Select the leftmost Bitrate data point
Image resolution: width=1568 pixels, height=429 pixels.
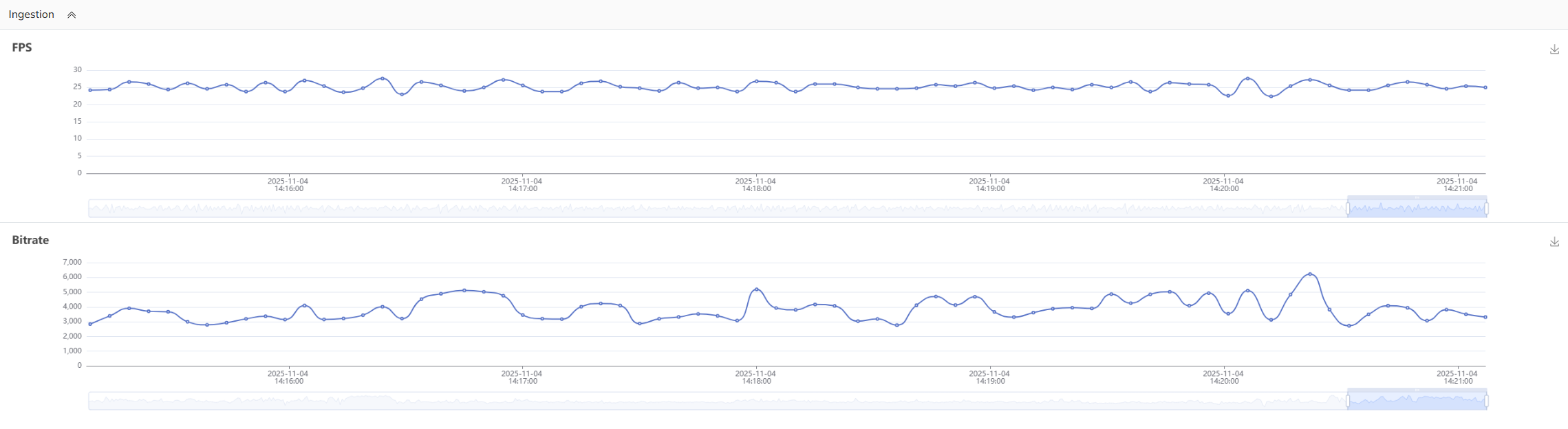pyautogui.click(x=90, y=324)
